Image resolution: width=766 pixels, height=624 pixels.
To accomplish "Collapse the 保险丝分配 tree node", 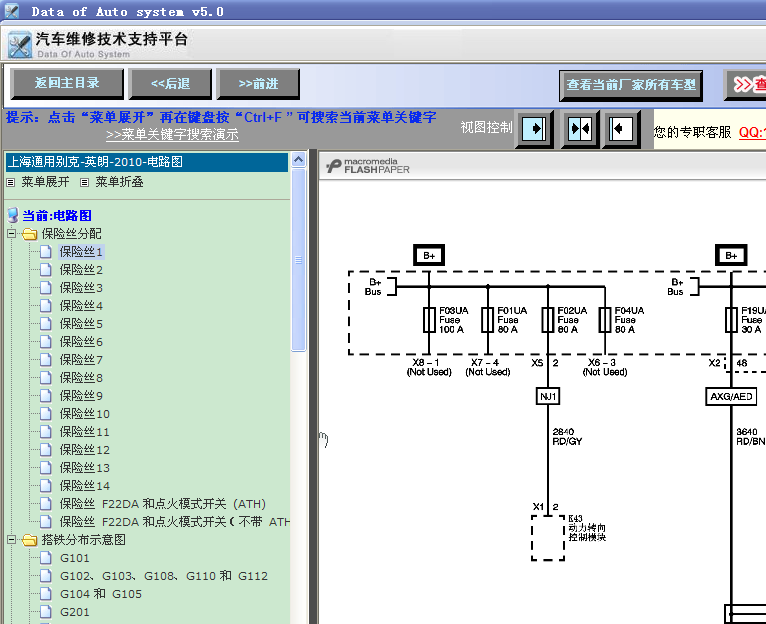I will pos(12,234).
